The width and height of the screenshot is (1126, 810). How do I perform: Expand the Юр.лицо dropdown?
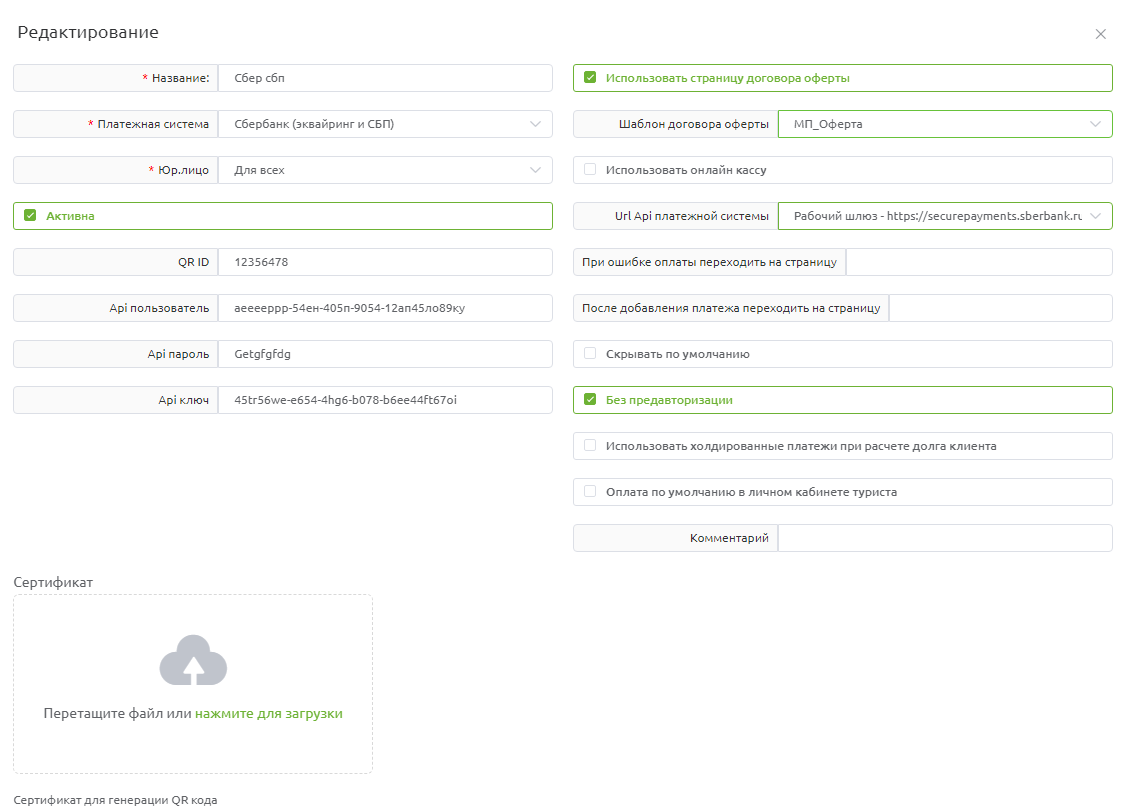point(386,170)
